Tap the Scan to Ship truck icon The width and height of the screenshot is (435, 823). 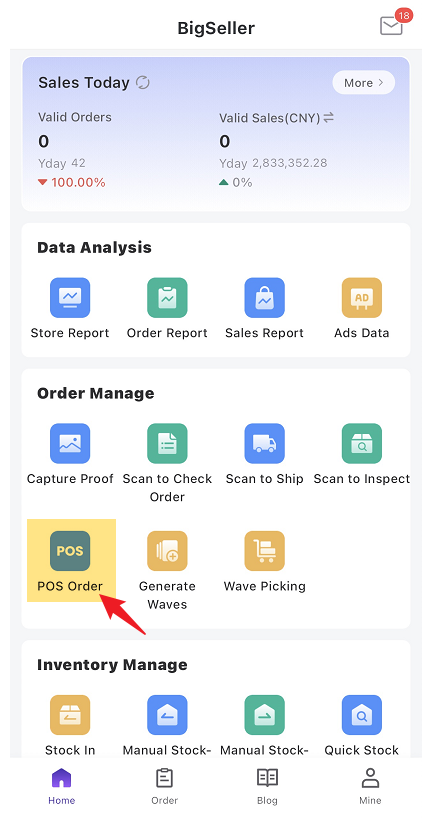(264, 444)
